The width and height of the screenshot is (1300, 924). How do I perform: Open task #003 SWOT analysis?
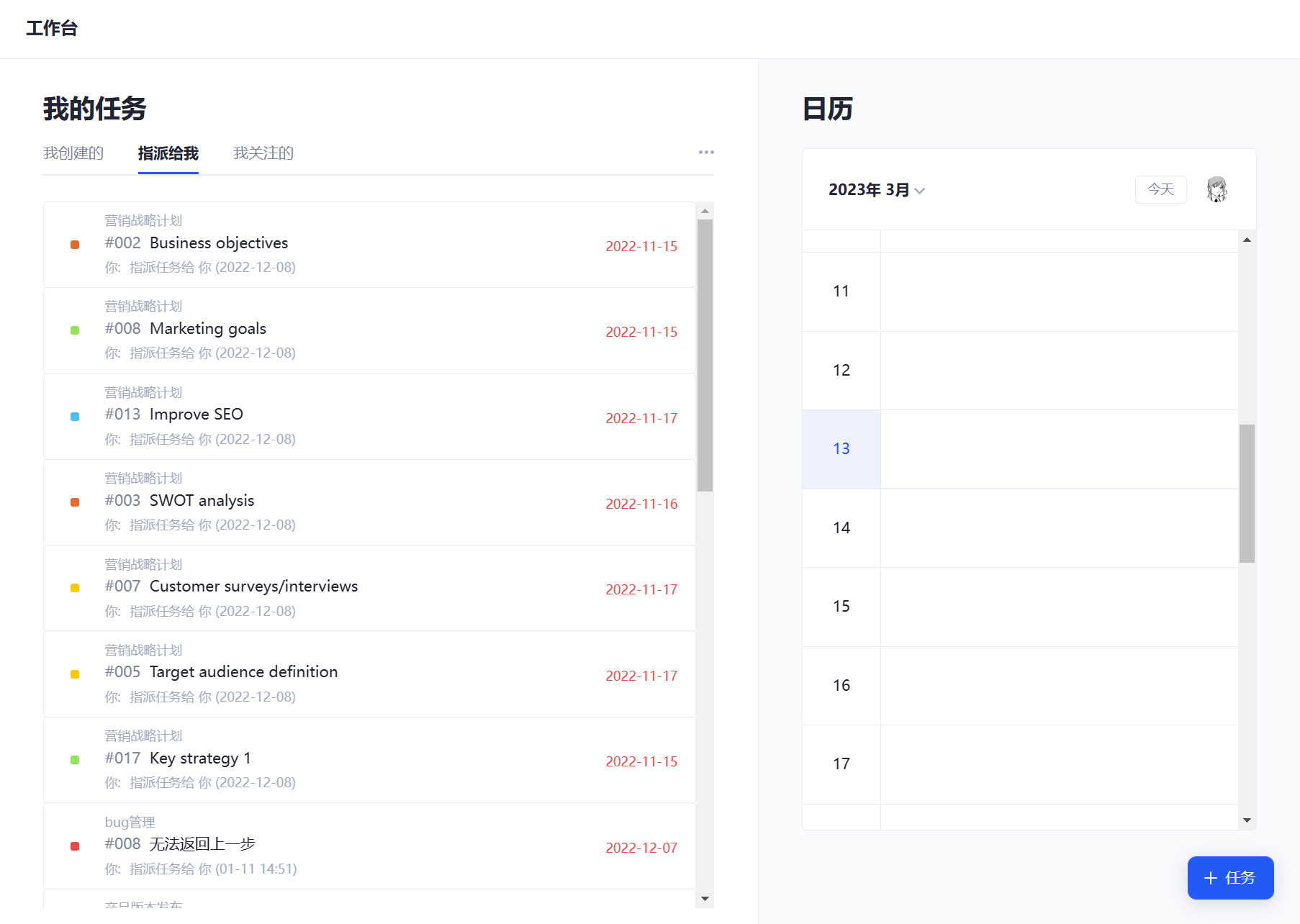[x=202, y=501]
